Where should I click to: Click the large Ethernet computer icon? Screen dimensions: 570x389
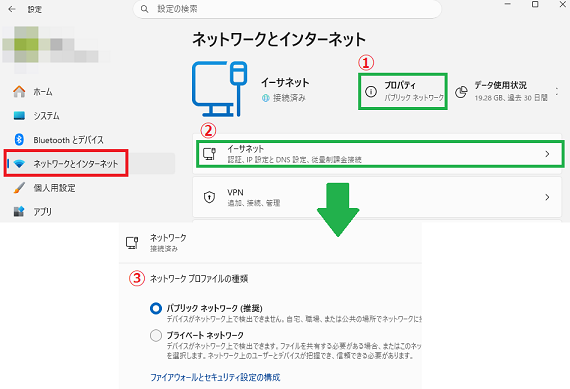(x=220, y=89)
